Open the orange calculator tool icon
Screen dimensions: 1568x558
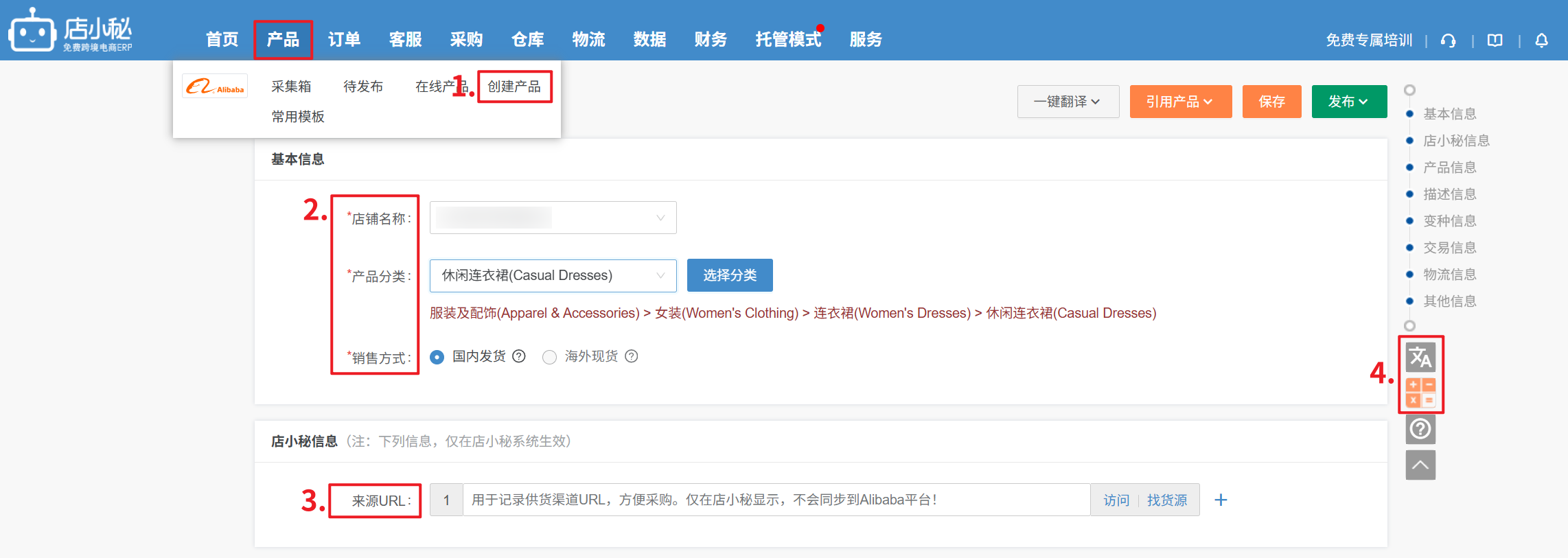pos(1420,393)
